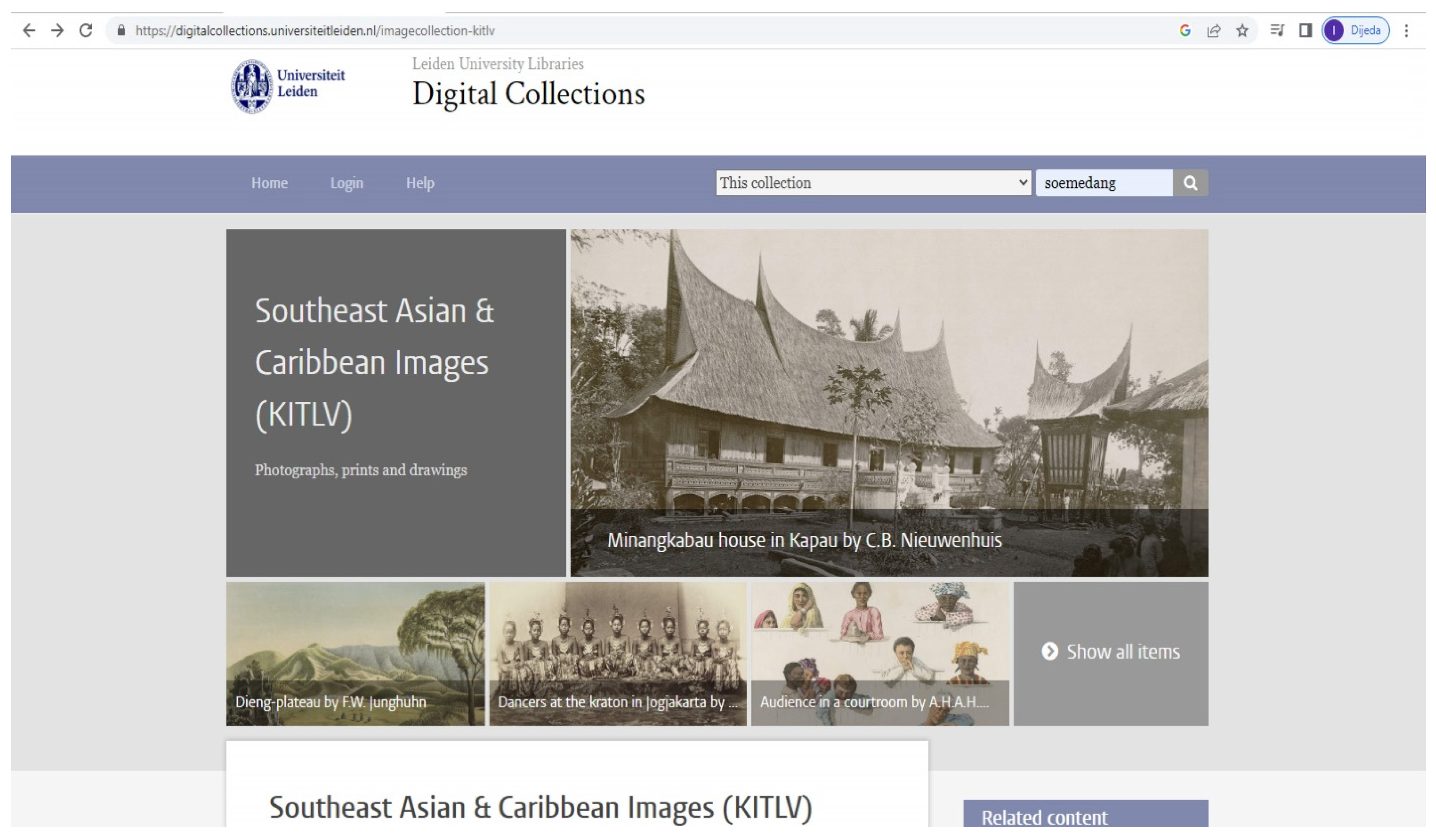
Task: Click the search field containing 'soemedang'
Action: point(1104,183)
